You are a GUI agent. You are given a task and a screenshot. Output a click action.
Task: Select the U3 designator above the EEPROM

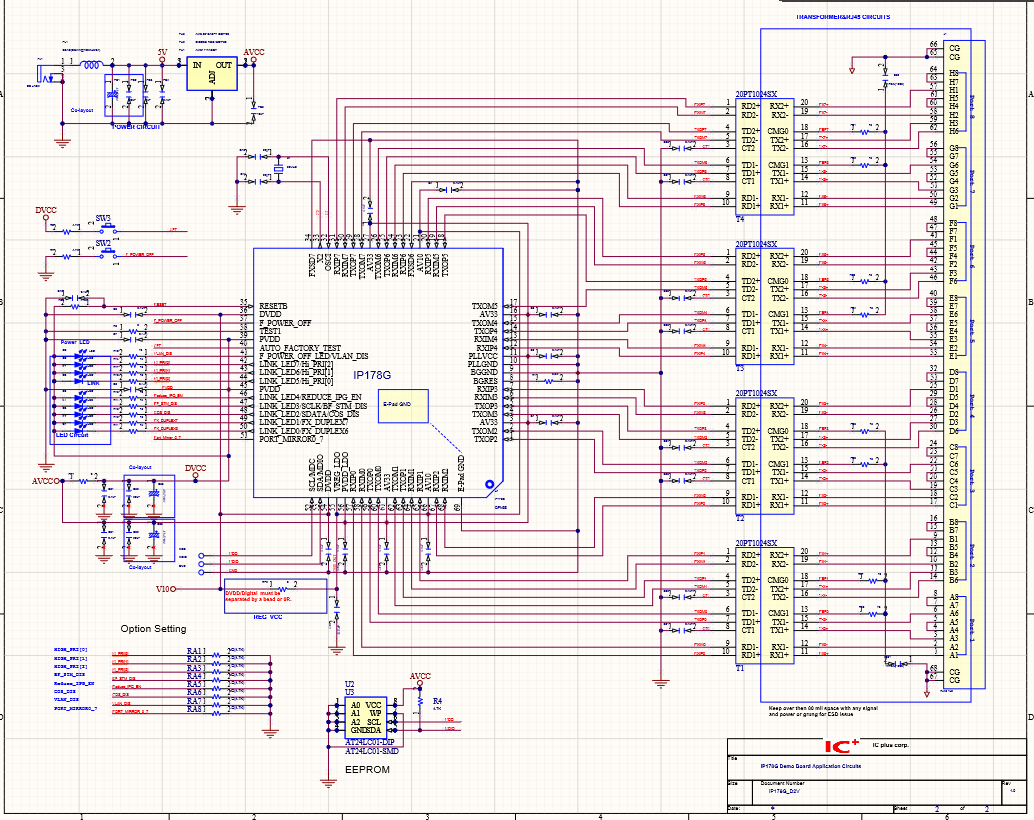[x=350, y=692]
